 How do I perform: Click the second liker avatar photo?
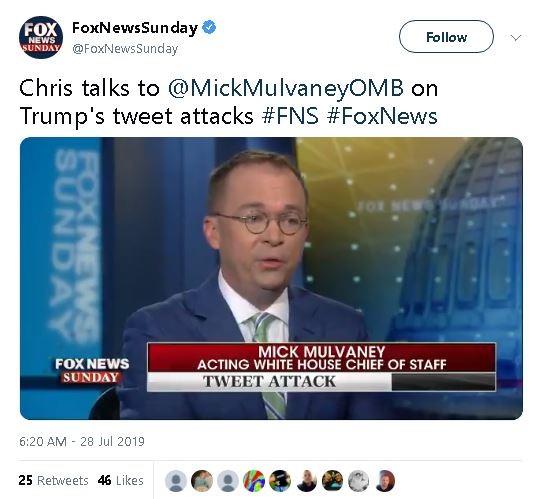click(x=202, y=481)
